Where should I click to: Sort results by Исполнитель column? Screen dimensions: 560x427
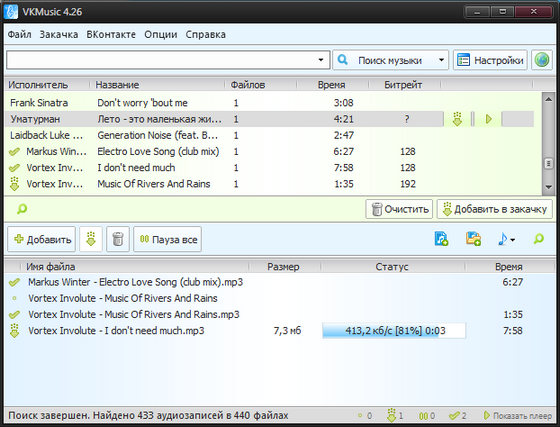pyautogui.click(x=38, y=85)
